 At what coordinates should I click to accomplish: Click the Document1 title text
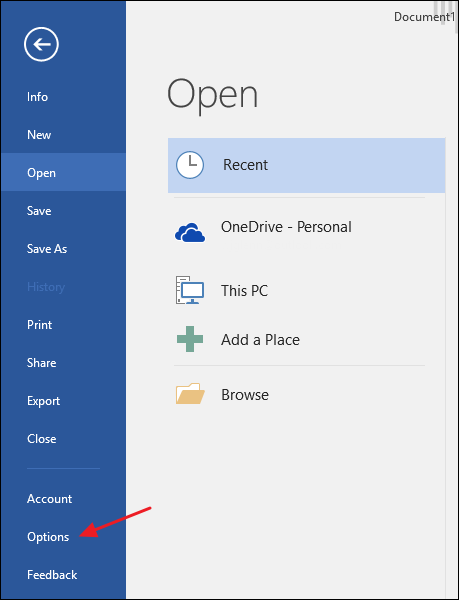tap(425, 17)
